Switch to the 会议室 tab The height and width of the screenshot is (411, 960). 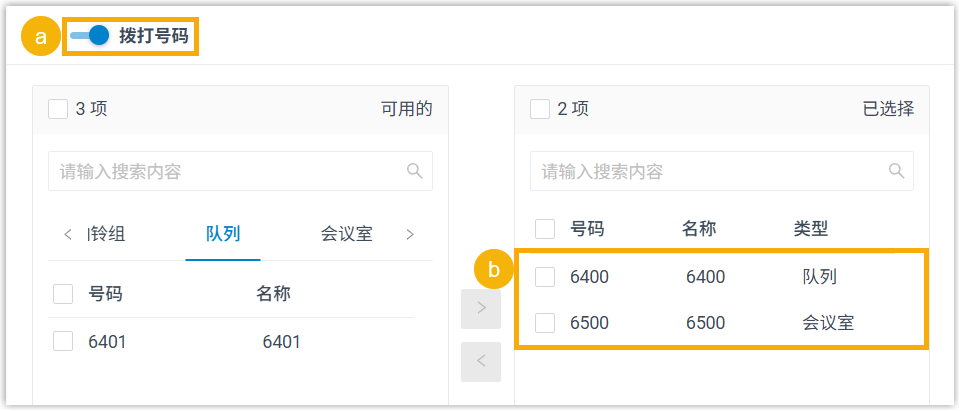346,234
